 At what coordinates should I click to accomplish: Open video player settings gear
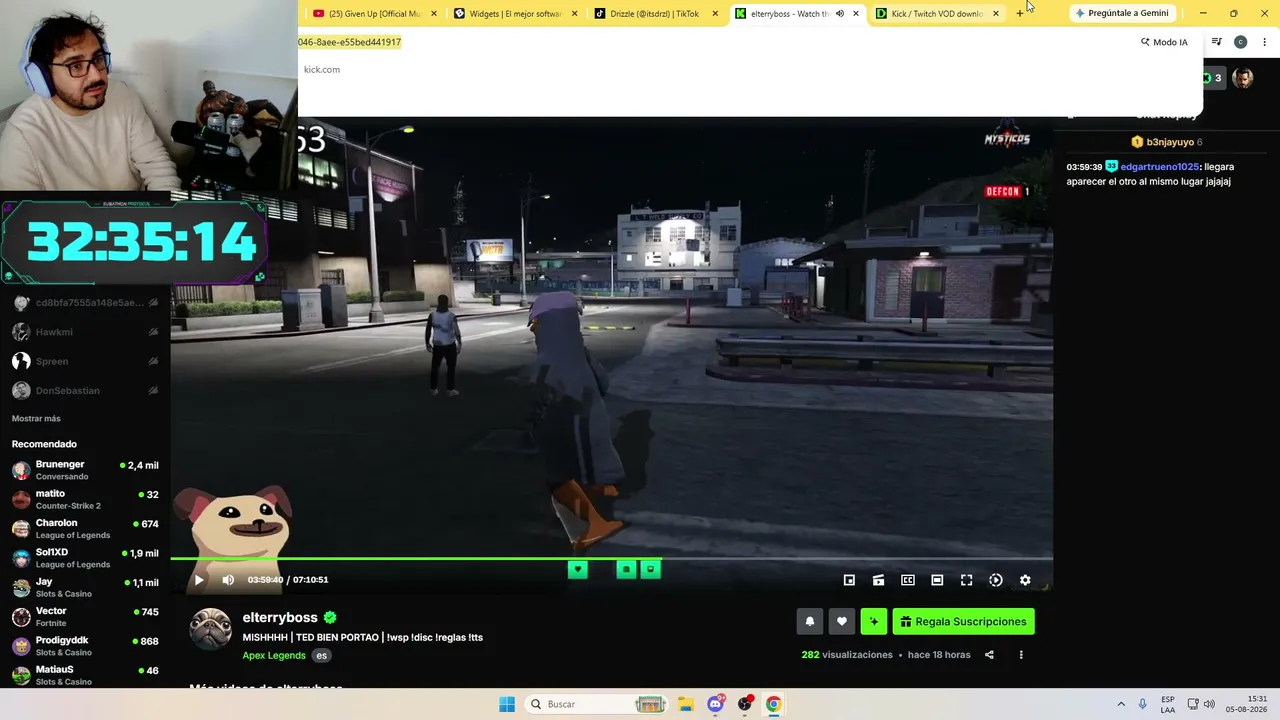(1025, 580)
